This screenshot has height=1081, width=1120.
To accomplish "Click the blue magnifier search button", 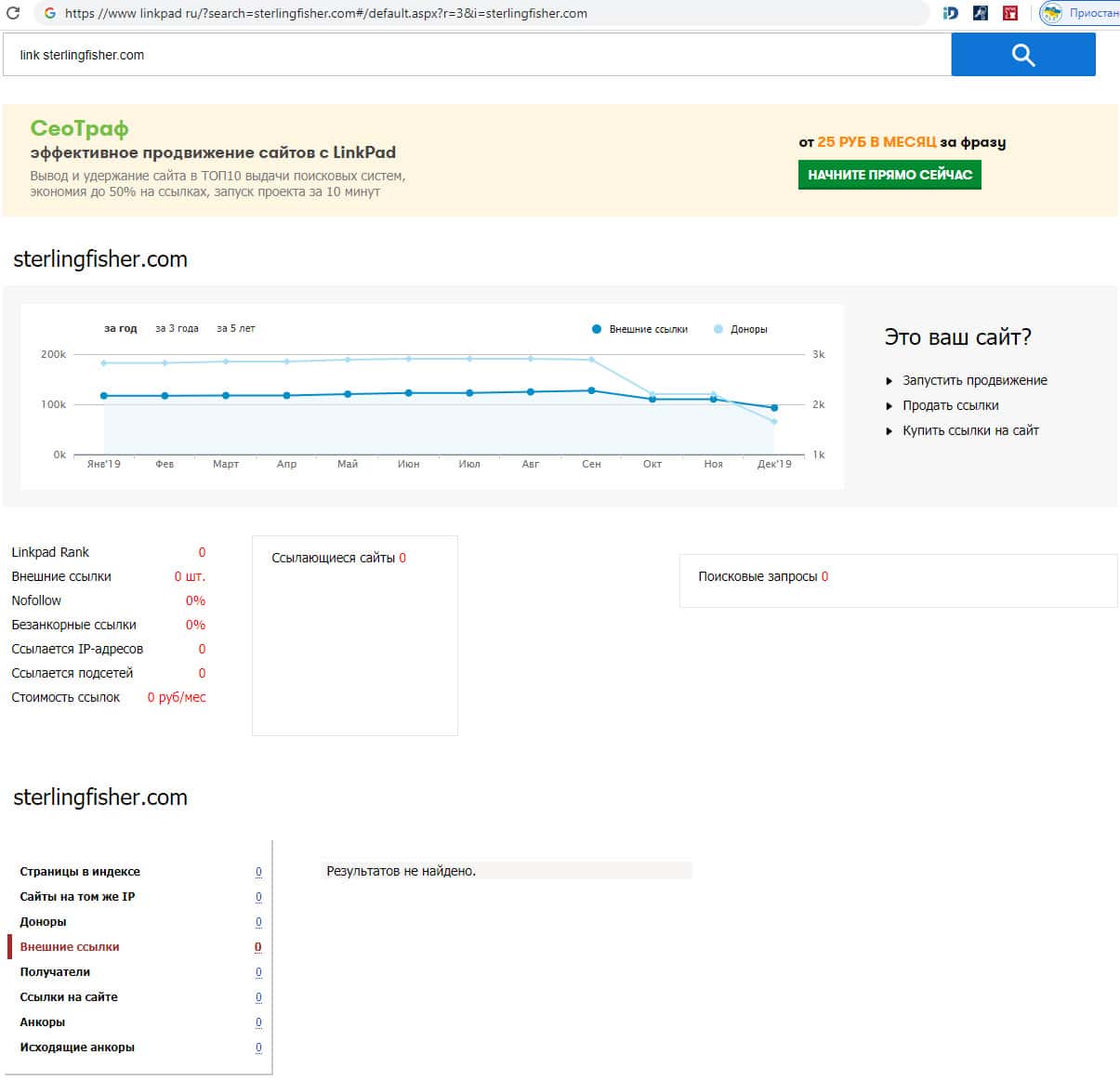I will (1022, 55).
